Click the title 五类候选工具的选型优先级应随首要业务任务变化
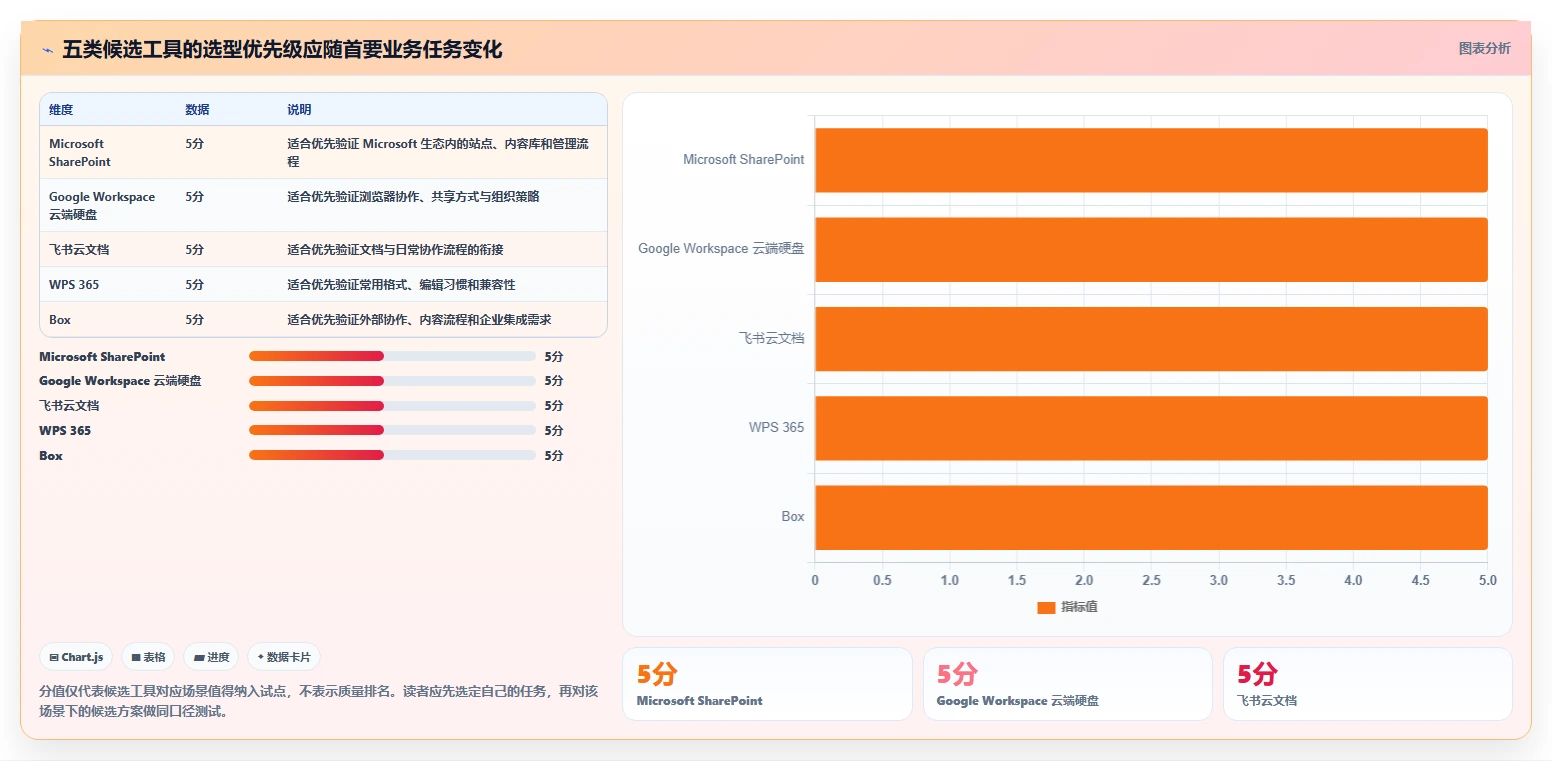The width and height of the screenshot is (1552, 761). pyautogui.click(x=282, y=49)
